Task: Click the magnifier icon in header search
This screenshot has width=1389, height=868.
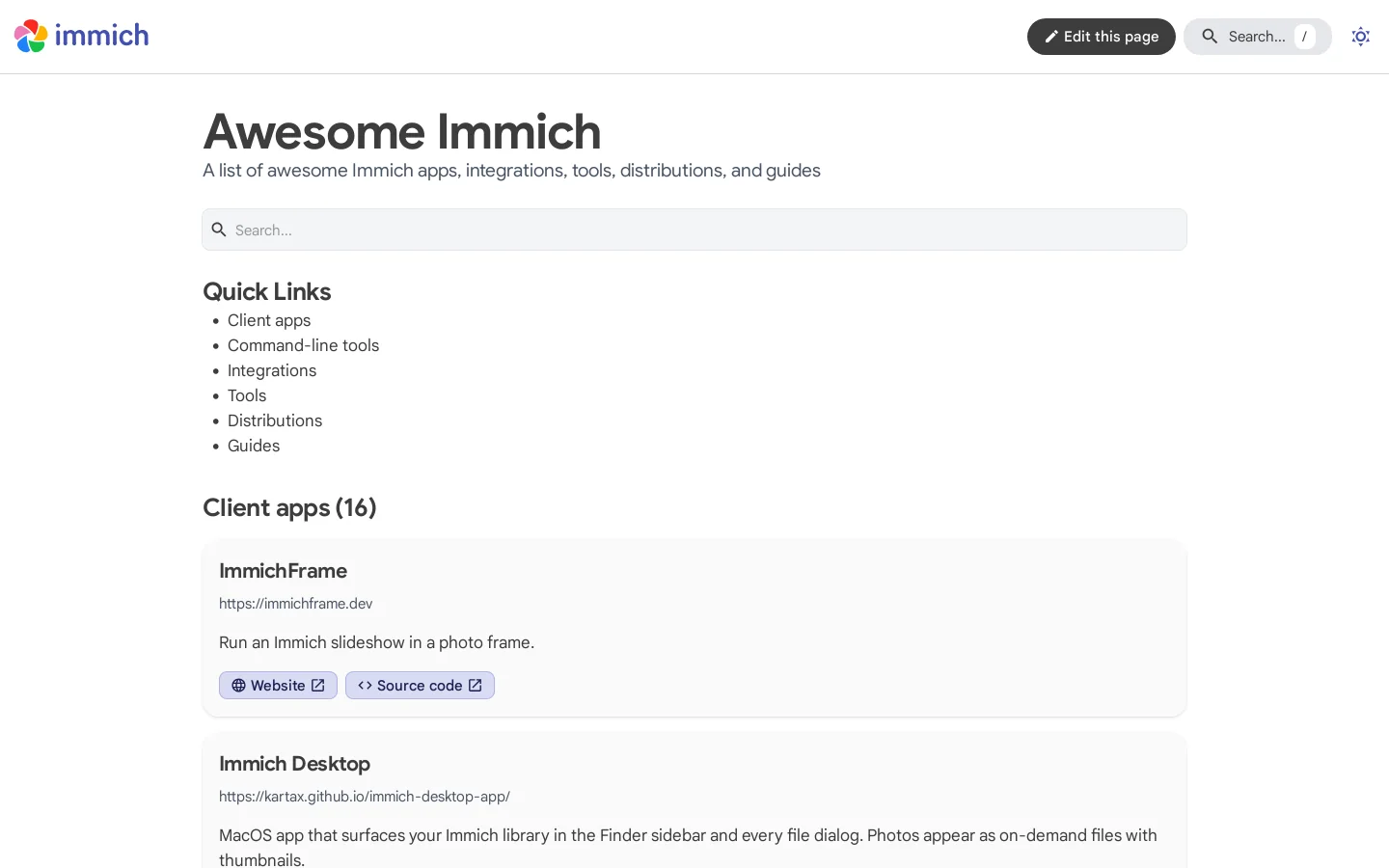Action: click(1210, 37)
